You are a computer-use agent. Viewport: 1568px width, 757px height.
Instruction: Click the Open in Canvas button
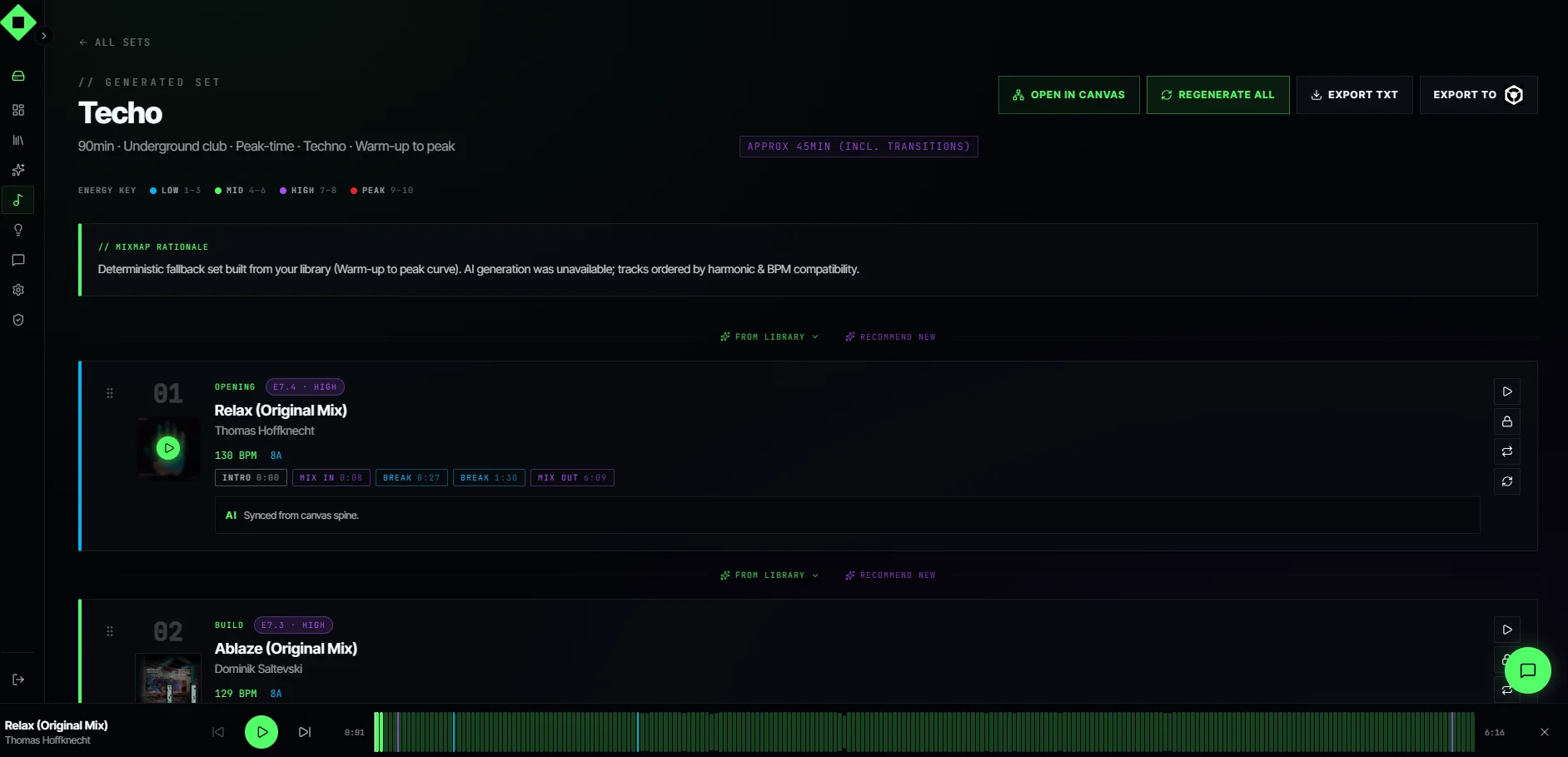click(1069, 95)
